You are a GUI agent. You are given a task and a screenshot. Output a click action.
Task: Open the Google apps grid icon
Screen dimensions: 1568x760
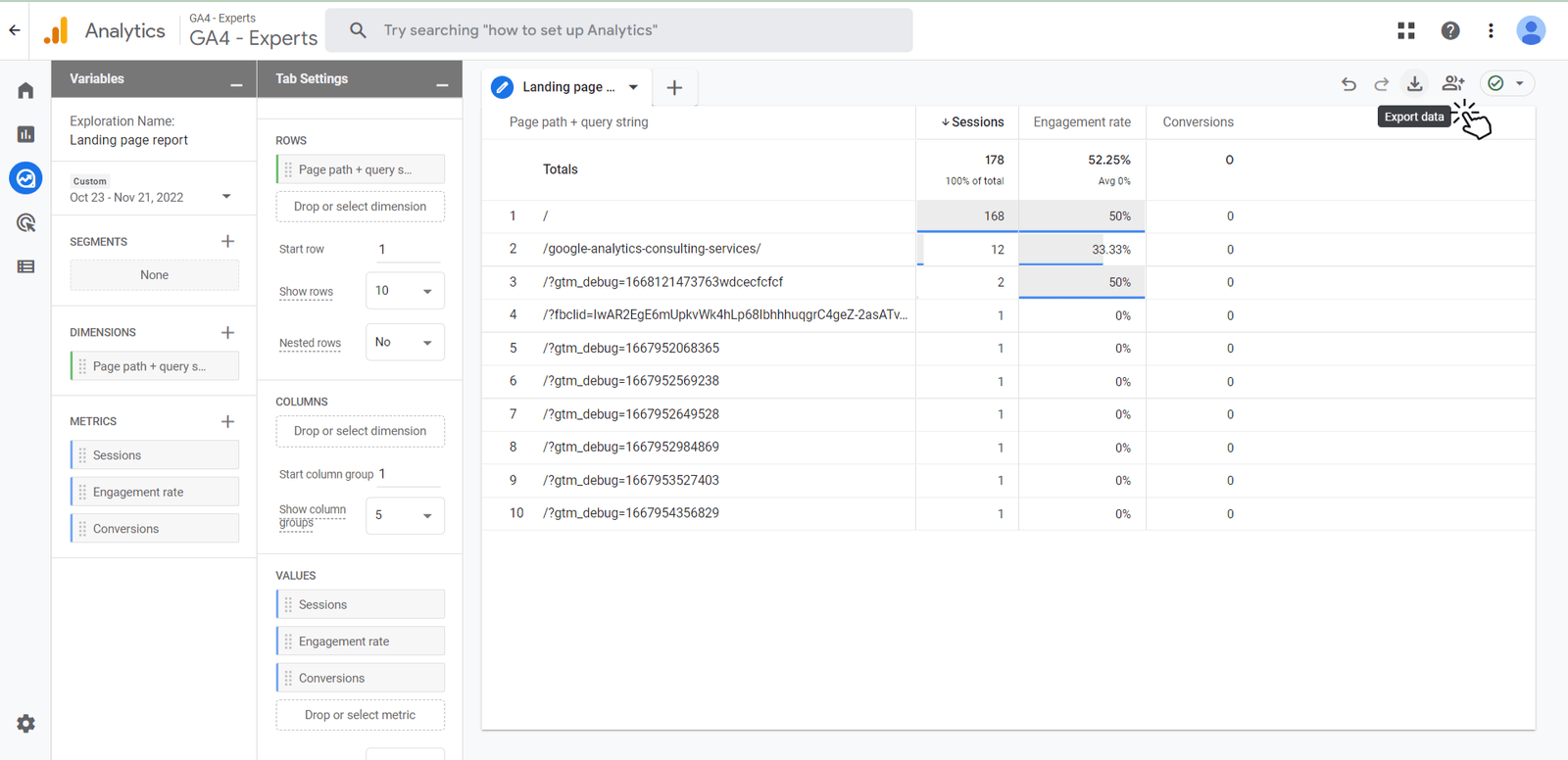1406,30
